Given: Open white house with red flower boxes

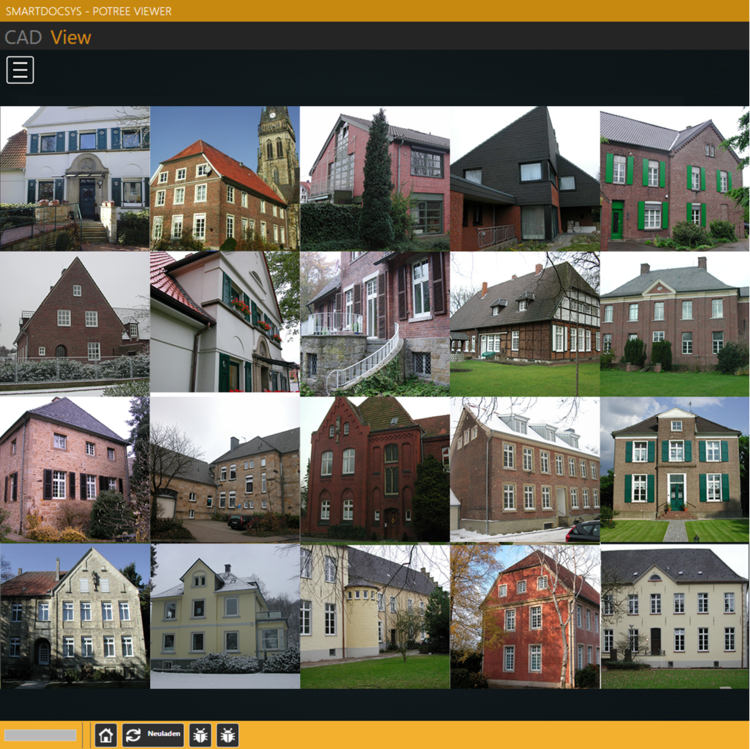Looking at the screenshot, I should tap(225, 324).
